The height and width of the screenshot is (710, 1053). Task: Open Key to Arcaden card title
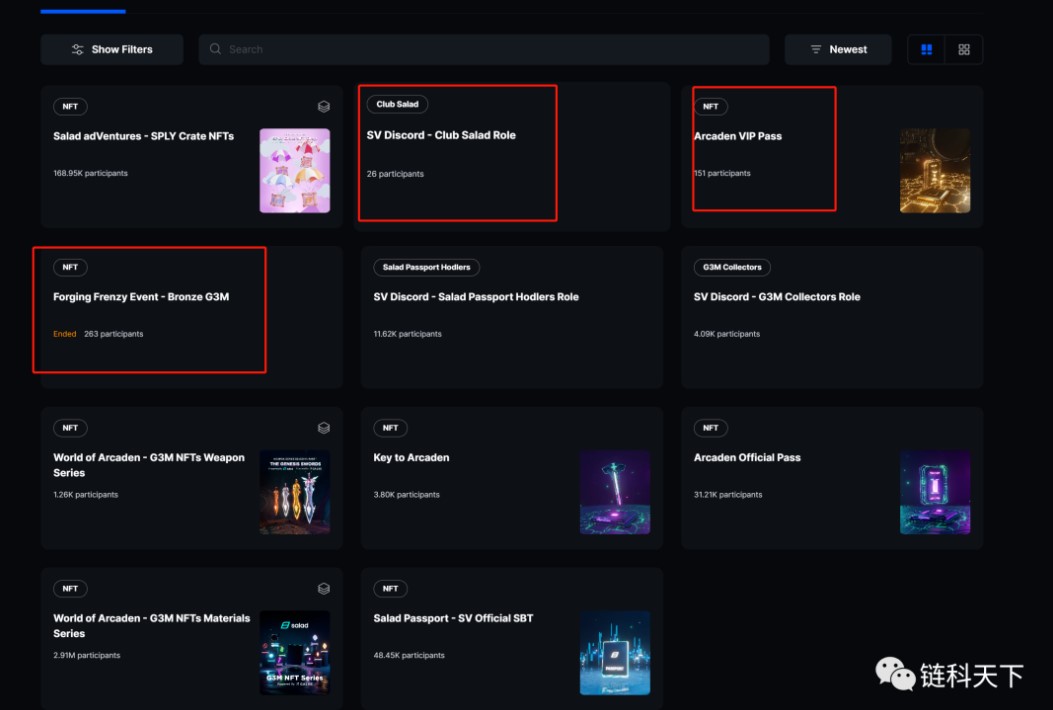[411, 457]
